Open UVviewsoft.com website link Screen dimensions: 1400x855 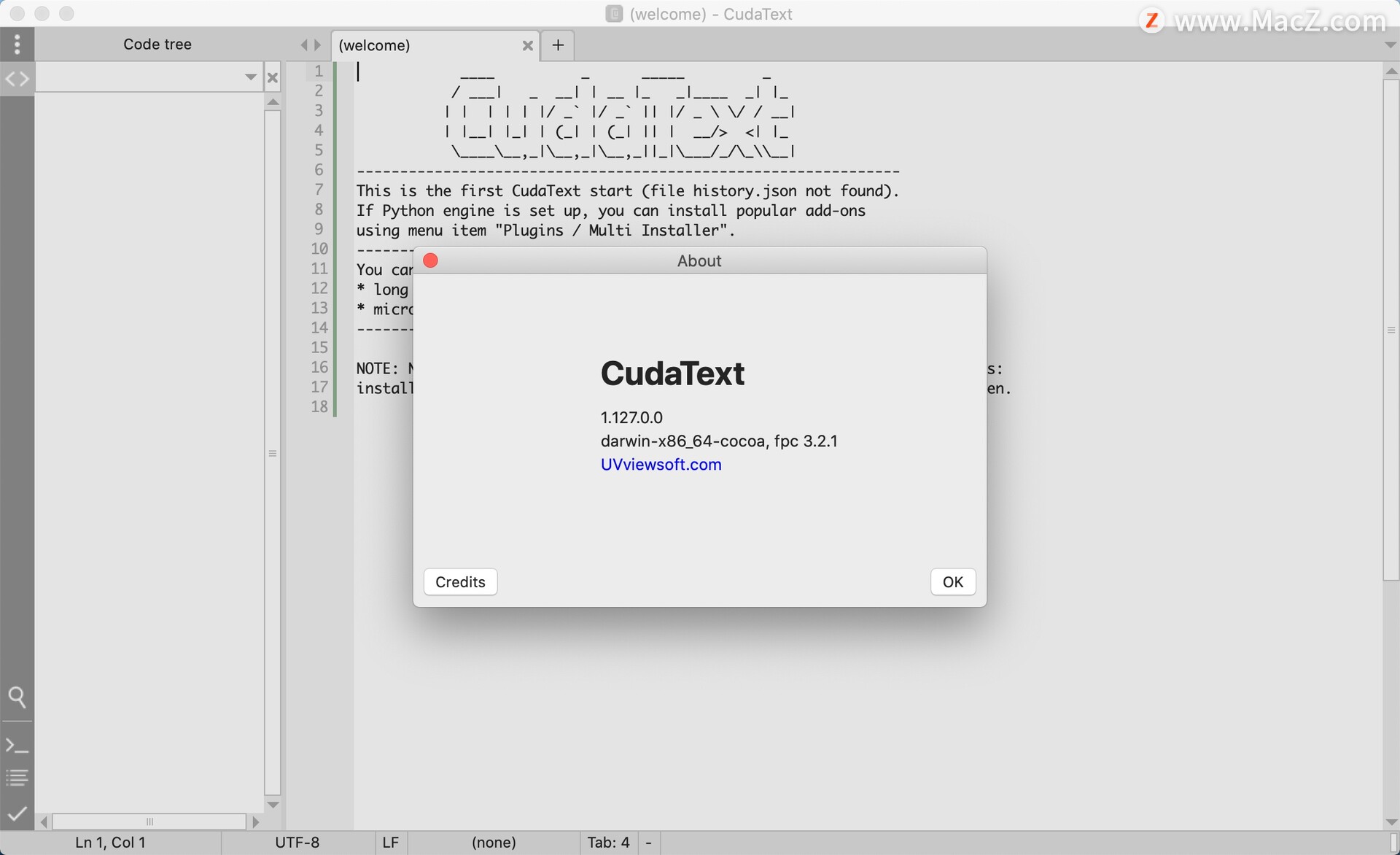click(659, 463)
